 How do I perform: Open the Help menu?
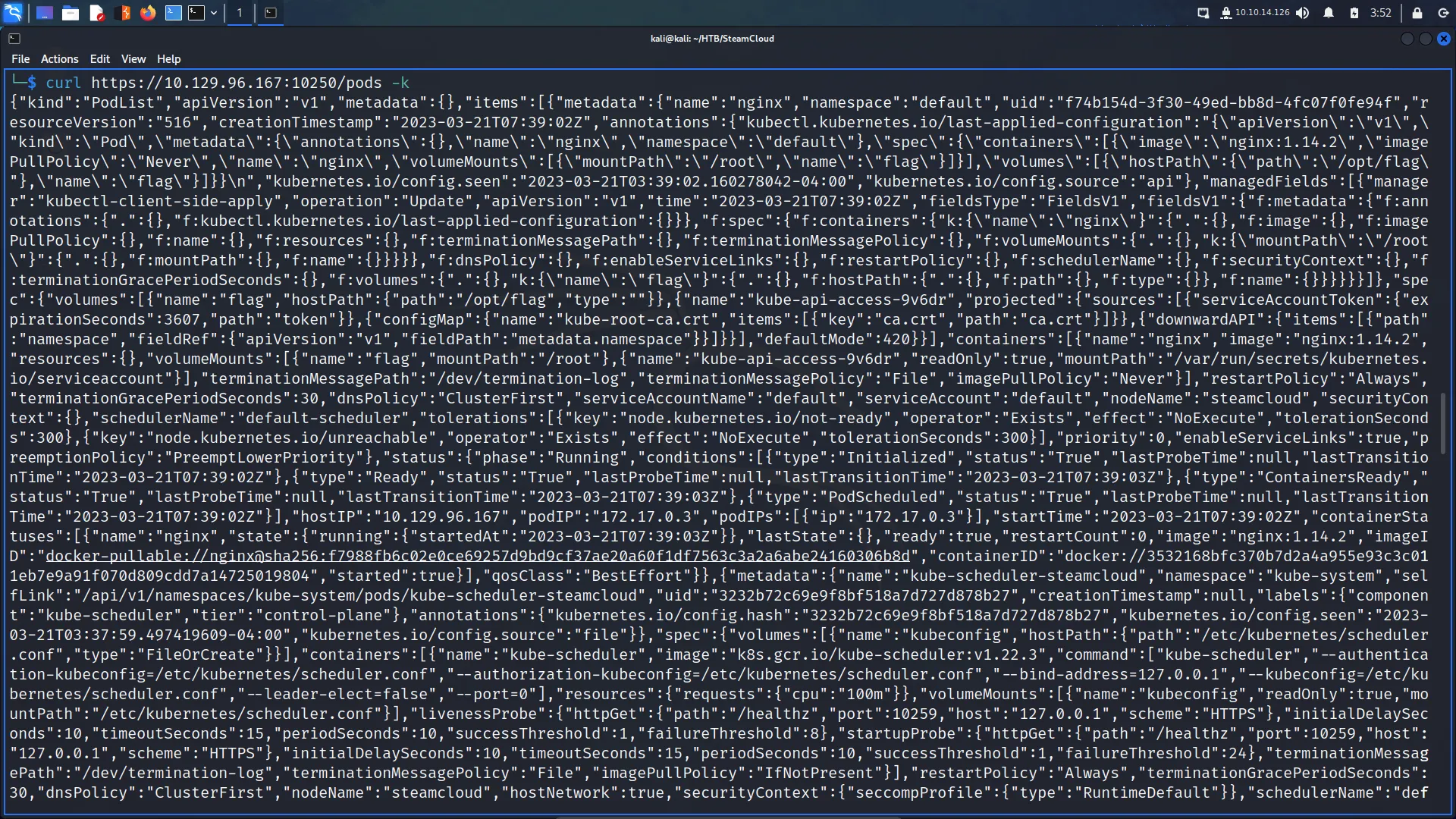tap(169, 59)
